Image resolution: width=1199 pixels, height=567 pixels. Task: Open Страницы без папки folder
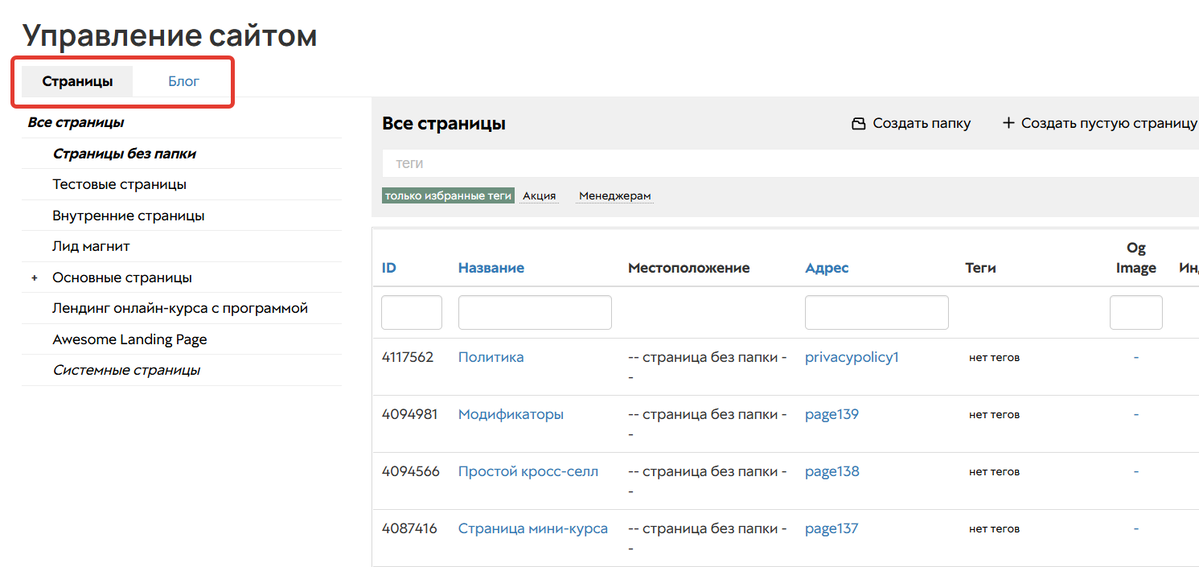tap(124, 154)
